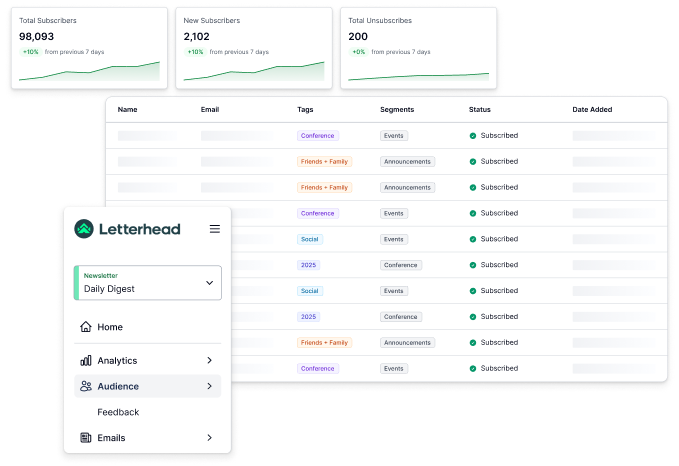Click Conference segment beside second 2025 tag
The width and height of the screenshot is (679, 466).
click(401, 317)
